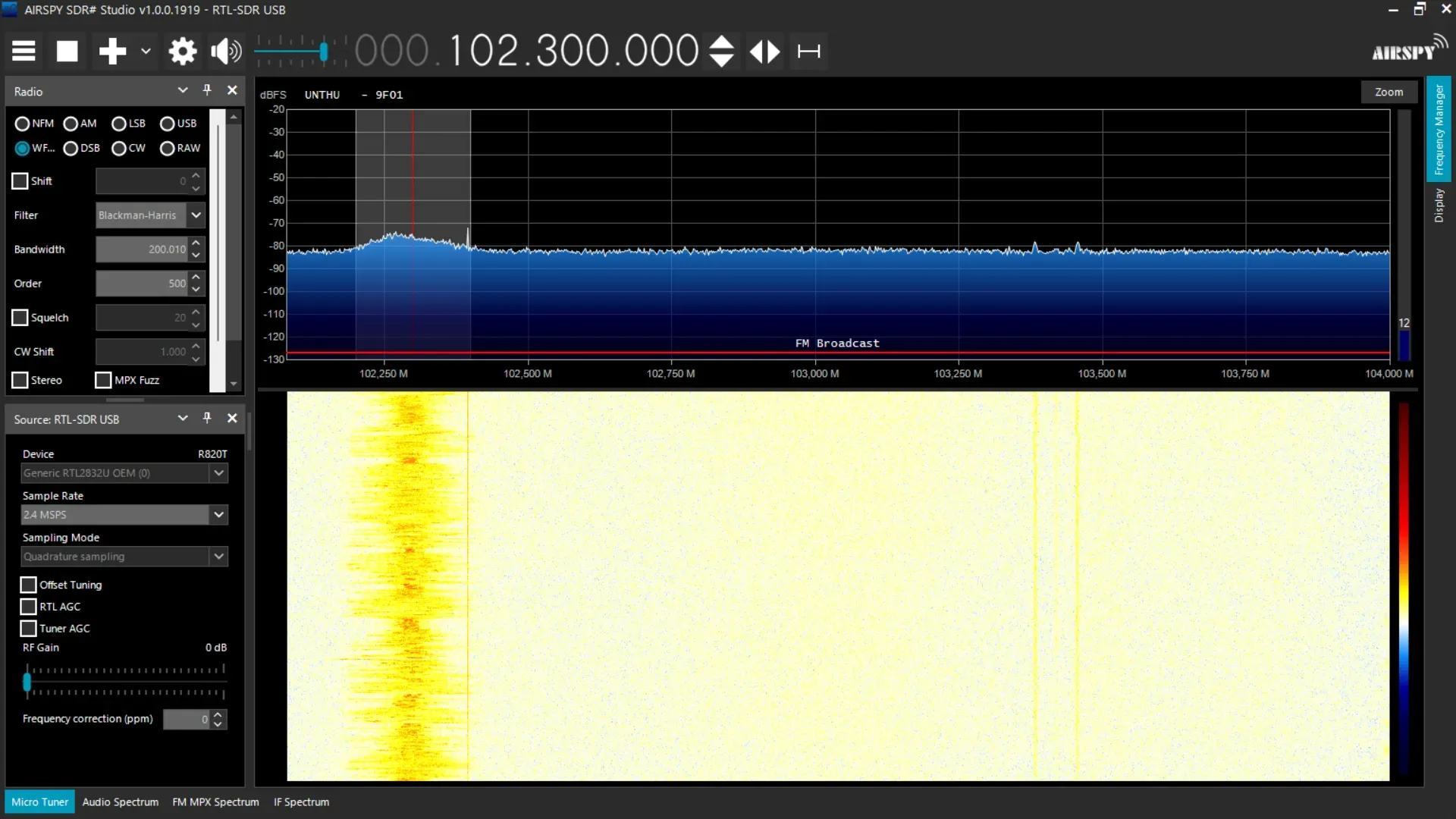Open the Blackman-Harris filter dropdown
The image size is (1456, 819).
coord(196,215)
